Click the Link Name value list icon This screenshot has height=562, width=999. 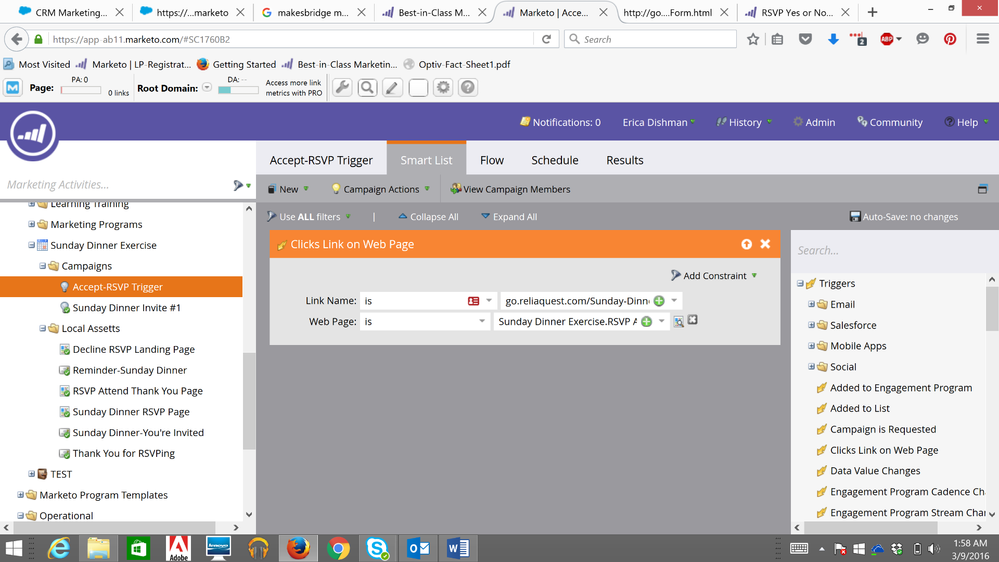click(x=473, y=301)
